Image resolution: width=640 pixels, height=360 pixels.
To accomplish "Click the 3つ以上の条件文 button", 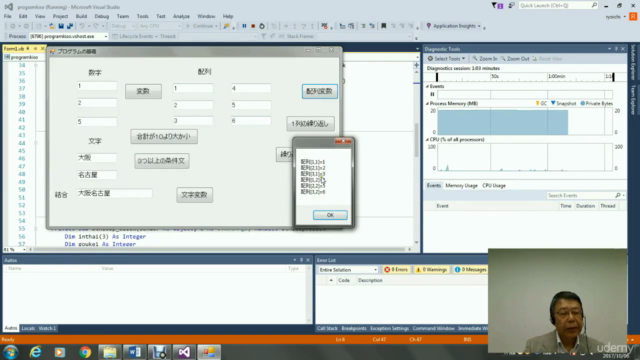I will 162,161.
